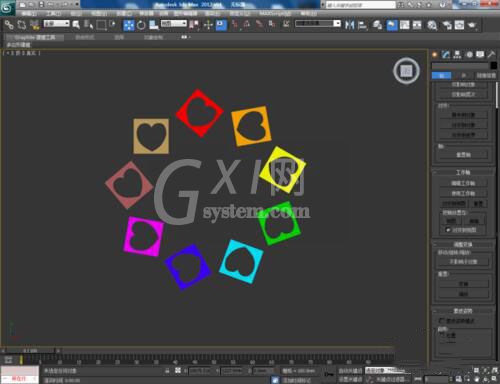Click the search input field in title bar

(x=361, y=5)
